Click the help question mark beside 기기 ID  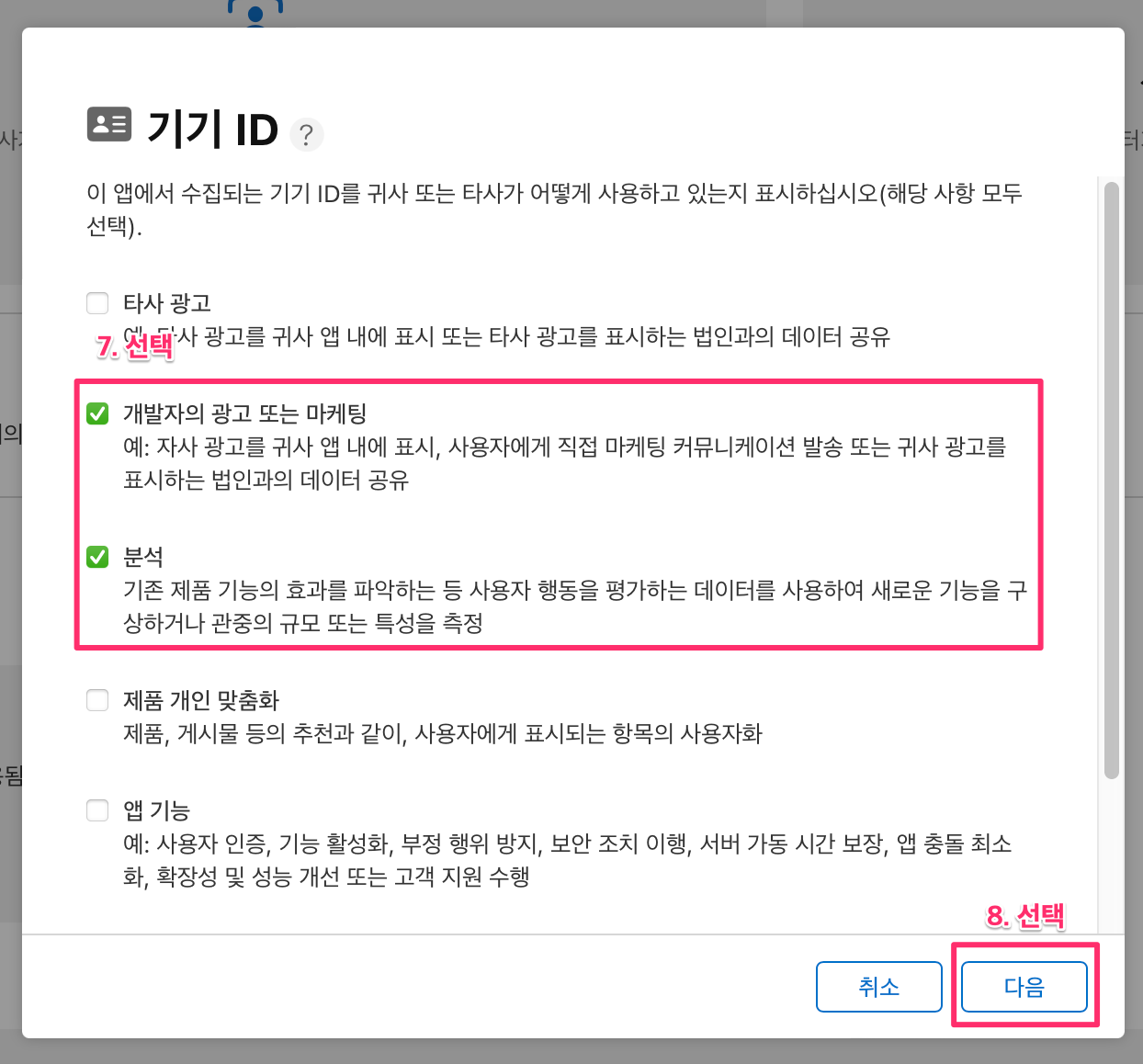[x=307, y=135]
